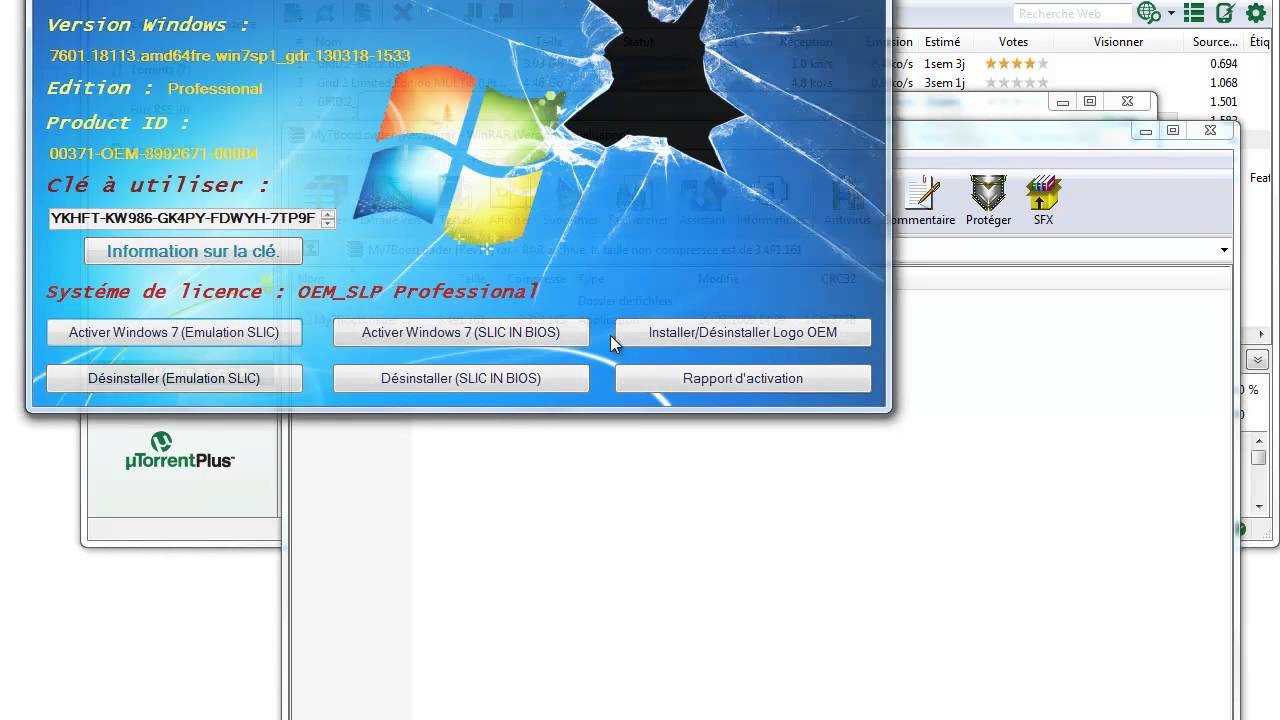The image size is (1280, 720).
Task: Click Activer Windows 7 (Emulation SLIC)
Action: click(x=174, y=332)
